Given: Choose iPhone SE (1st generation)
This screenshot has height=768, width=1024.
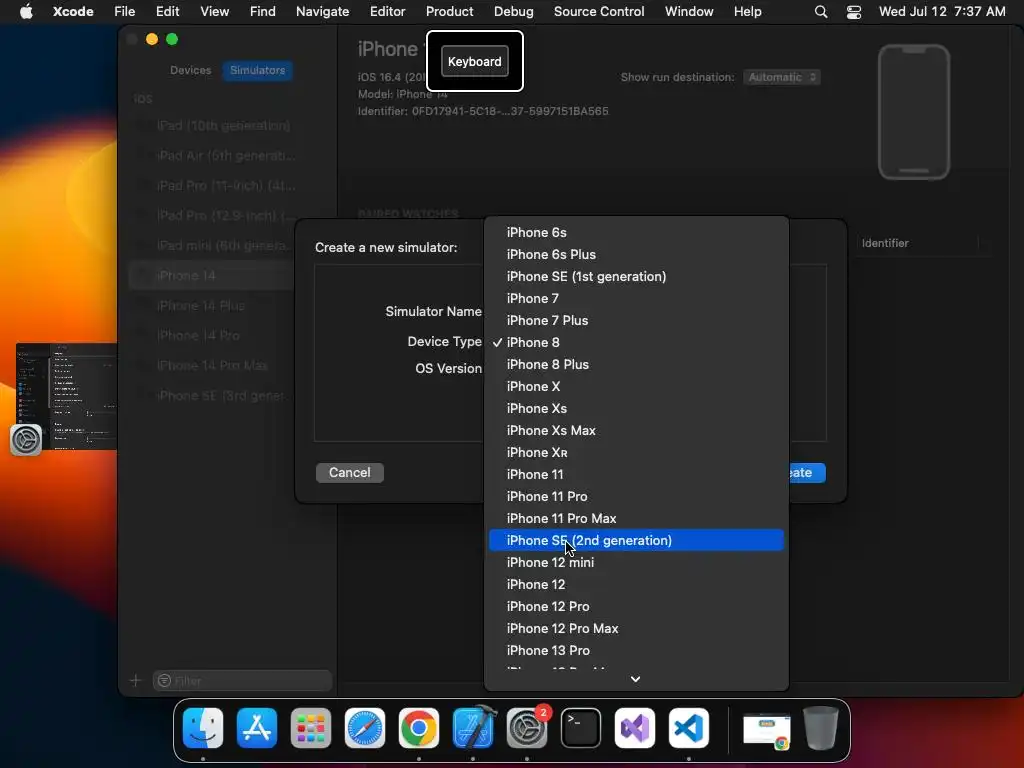Looking at the screenshot, I should (636, 276).
